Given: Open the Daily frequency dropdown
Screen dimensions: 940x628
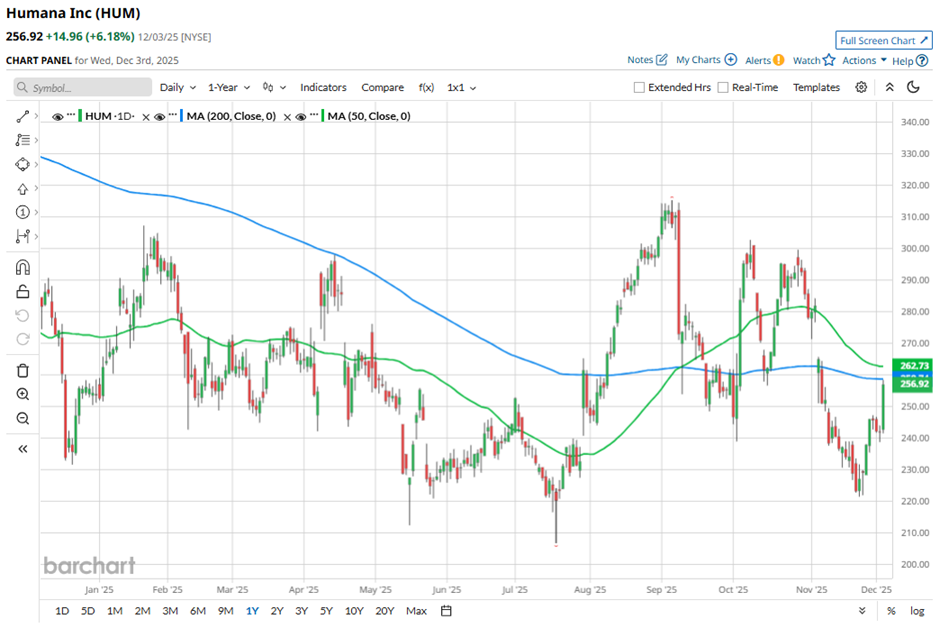Looking at the screenshot, I should point(178,88).
